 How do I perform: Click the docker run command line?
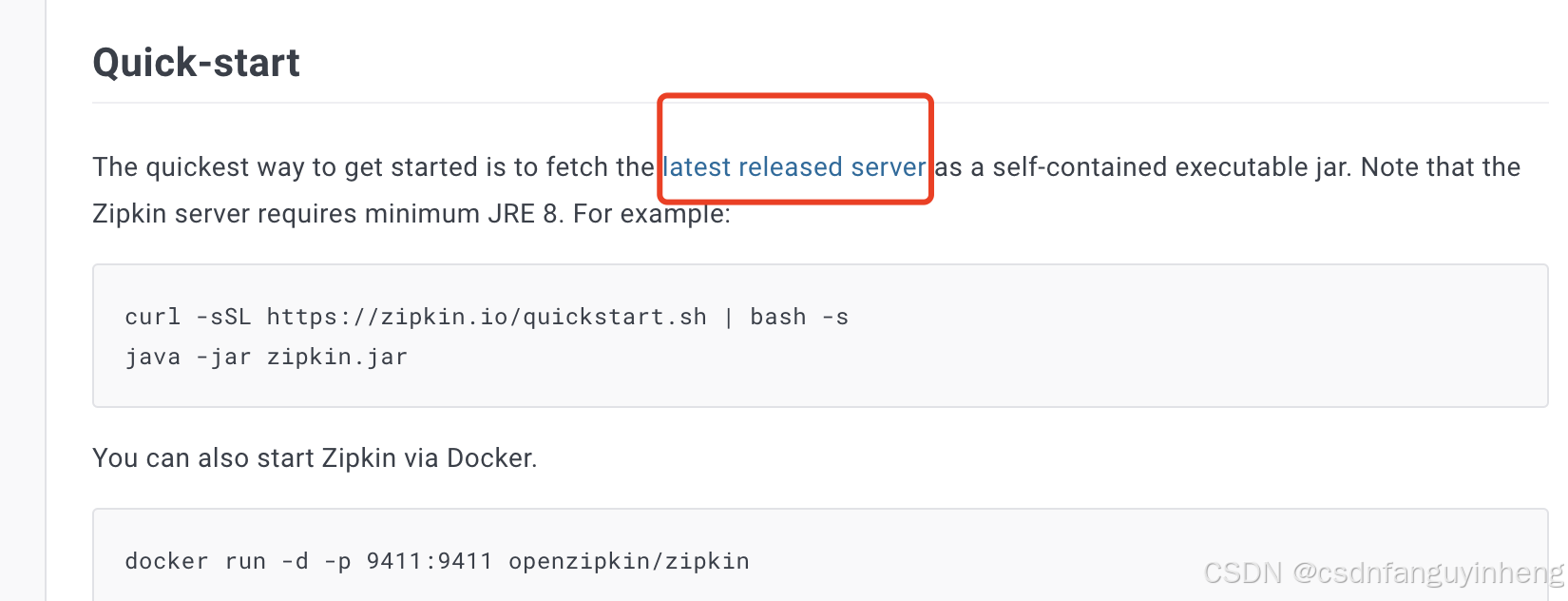click(x=436, y=561)
